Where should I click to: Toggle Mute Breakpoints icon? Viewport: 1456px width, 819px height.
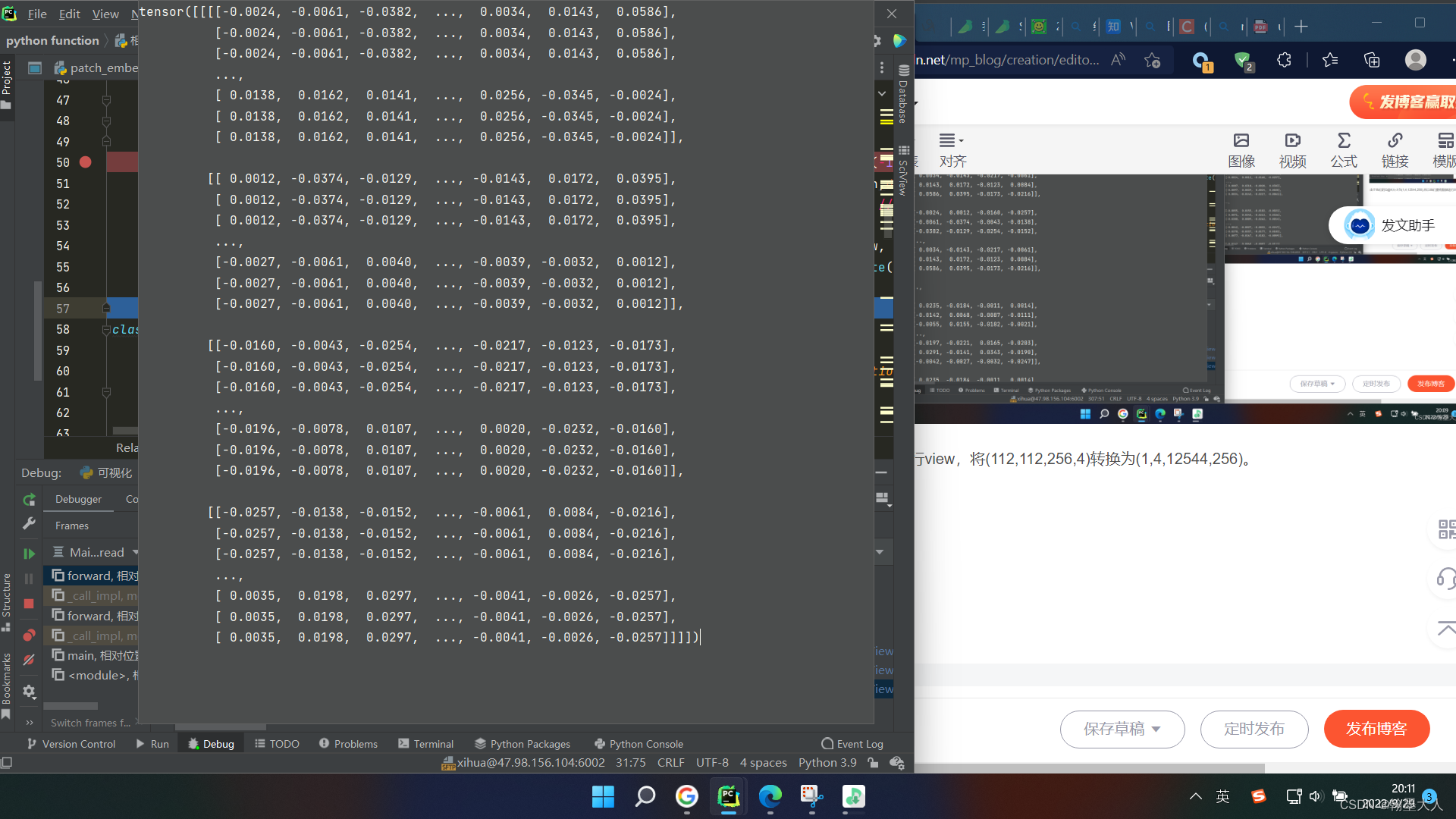point(29,660)
